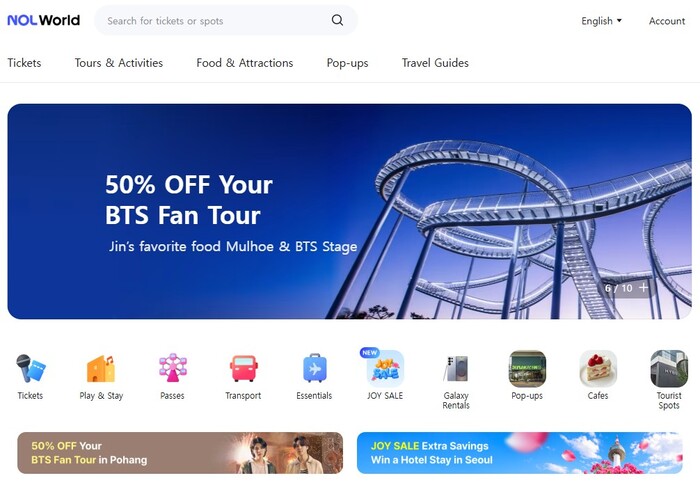Viewport: 700px width, 494px height.
Task: Open the BTS Fan Tour in Pohang banner
Action: pos(180,452)
